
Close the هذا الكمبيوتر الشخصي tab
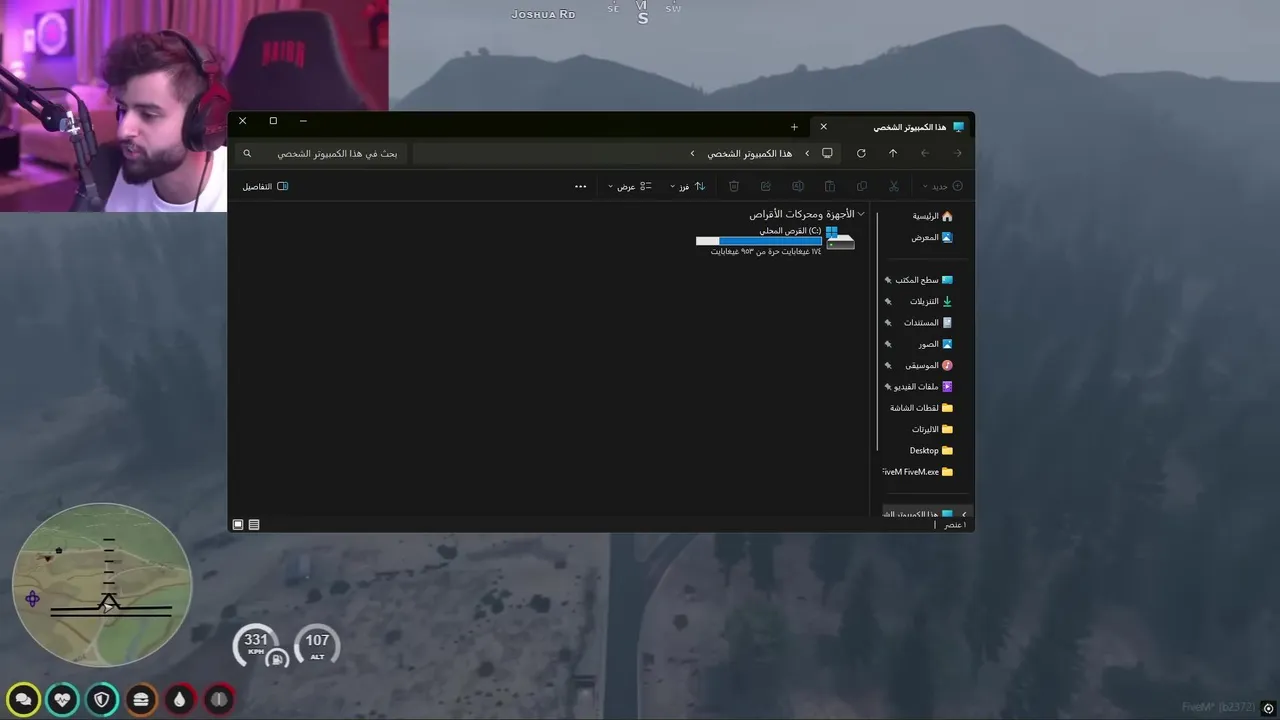point(823,127)
